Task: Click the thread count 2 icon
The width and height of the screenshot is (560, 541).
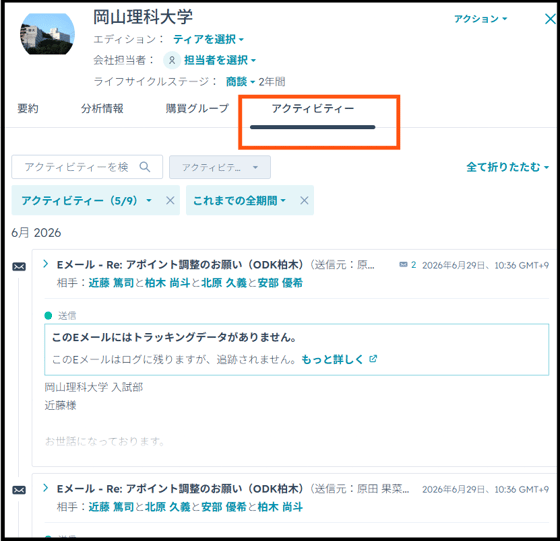Action: click(408, 265)
